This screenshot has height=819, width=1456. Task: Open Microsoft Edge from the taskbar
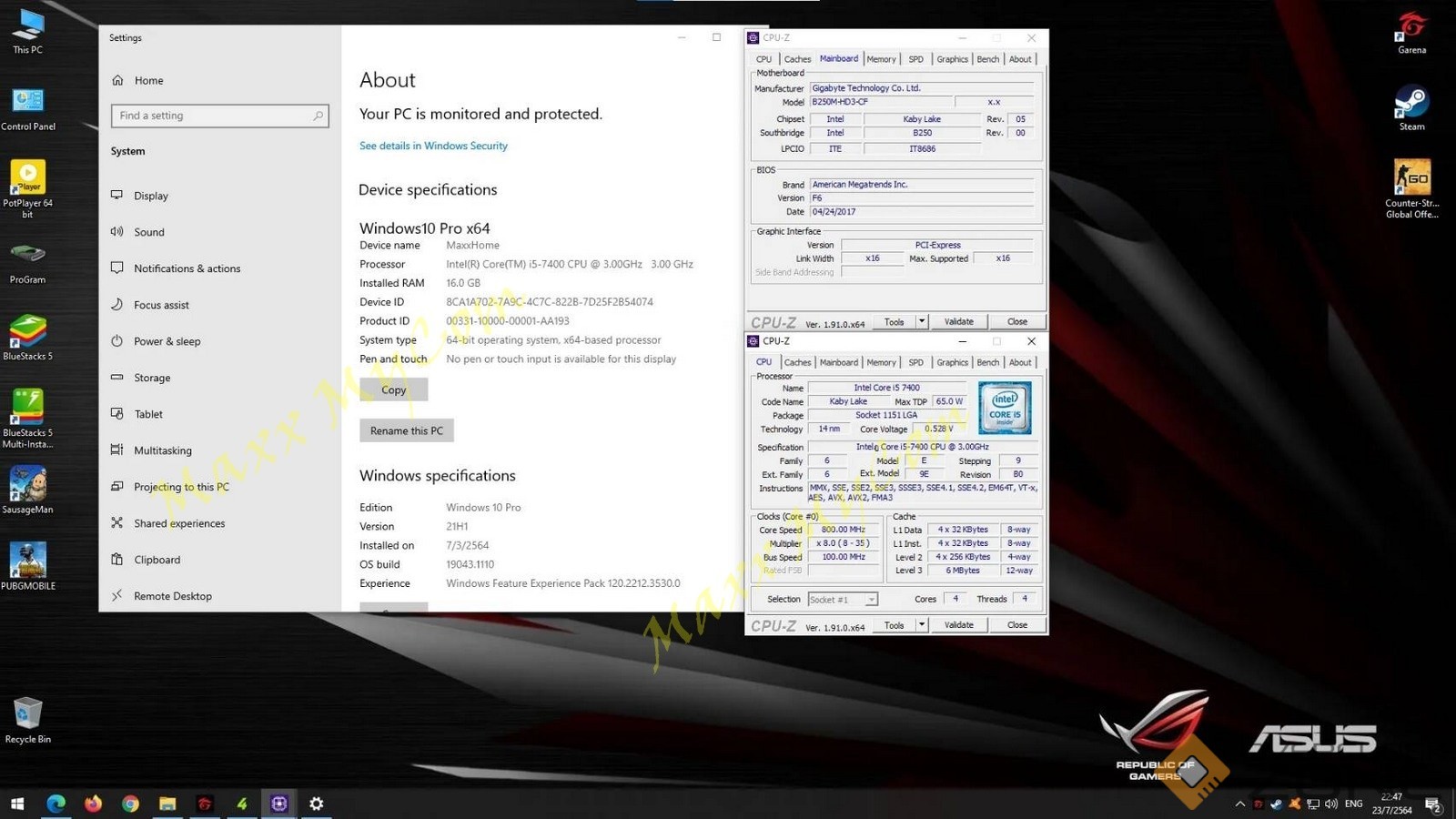(x=56, y=804)
